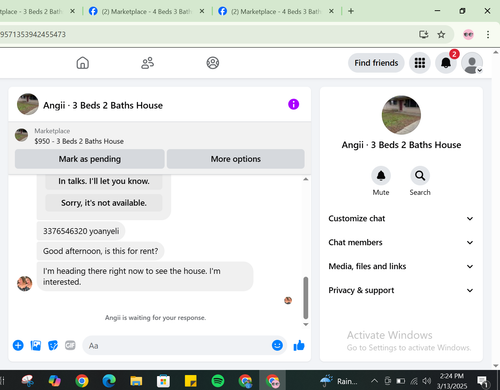Open Sticky Notes from the taskbar
The image size is (500, 390).
190,380
